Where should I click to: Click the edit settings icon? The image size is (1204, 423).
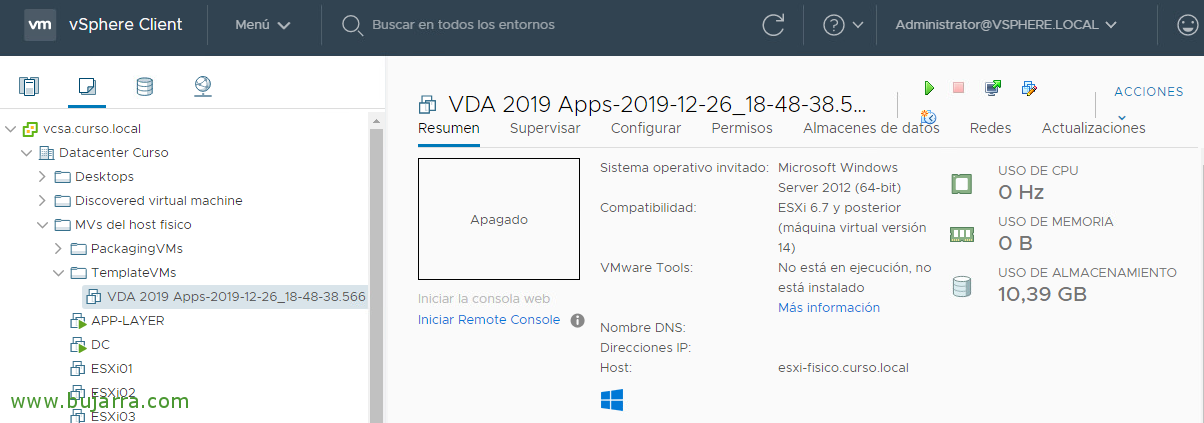pos(1029,88)
